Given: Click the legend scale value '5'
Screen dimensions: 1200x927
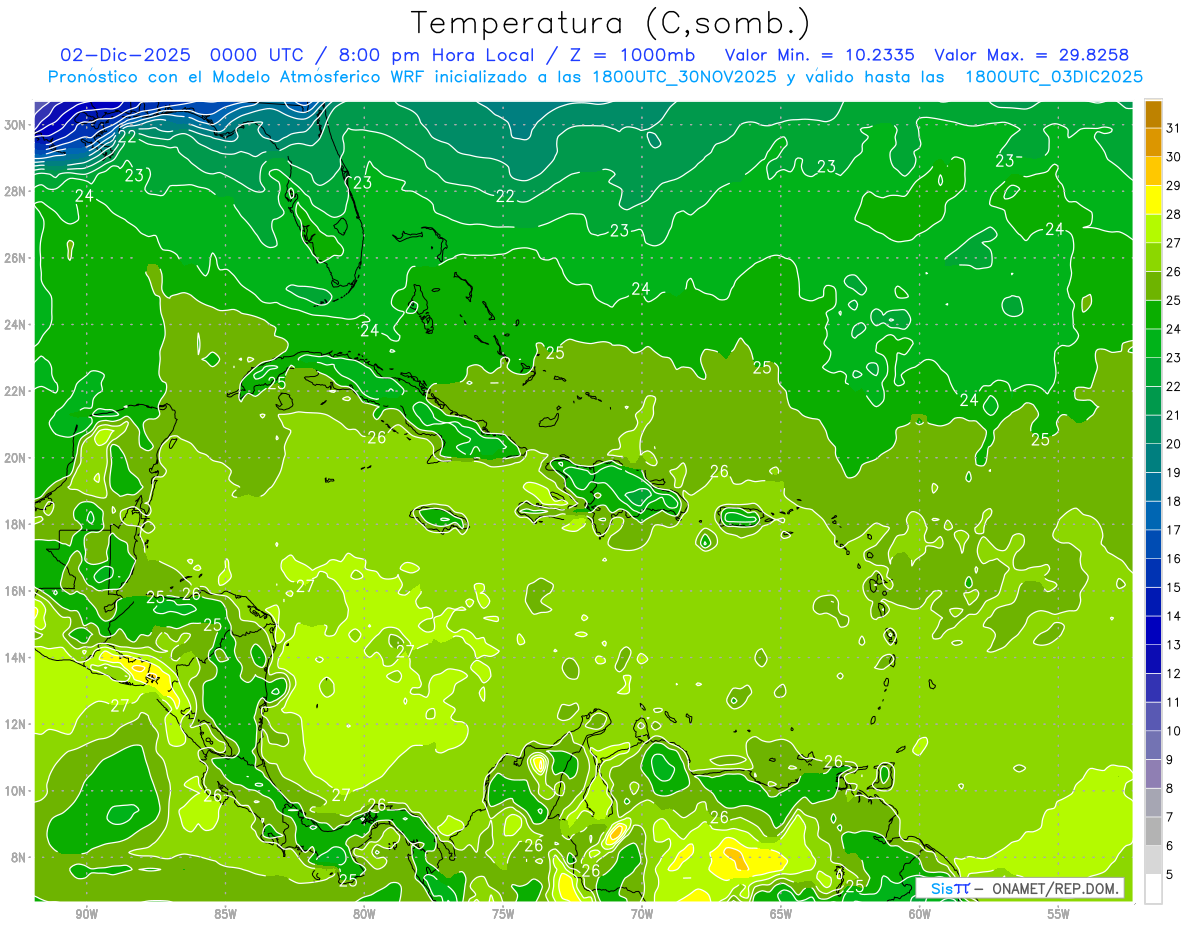Looking at the screenshot, I should pos(1171,875).
